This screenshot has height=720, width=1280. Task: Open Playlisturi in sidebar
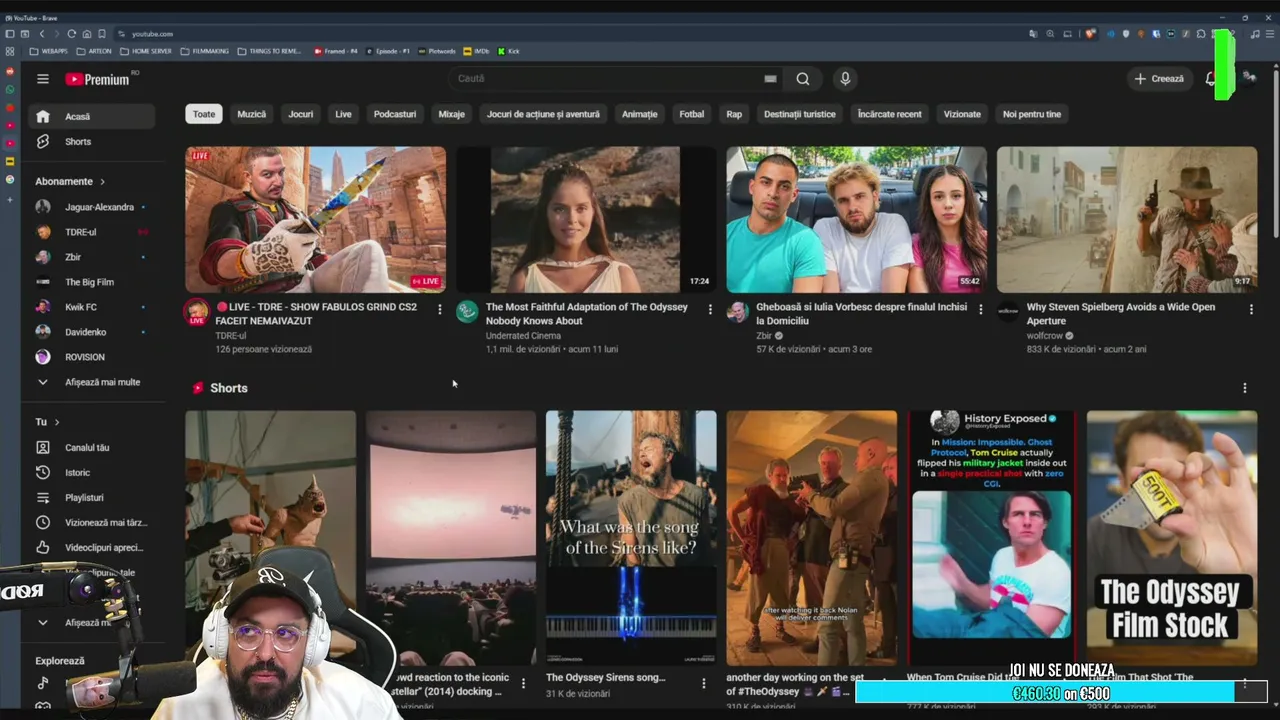click(x=92, y=497)
